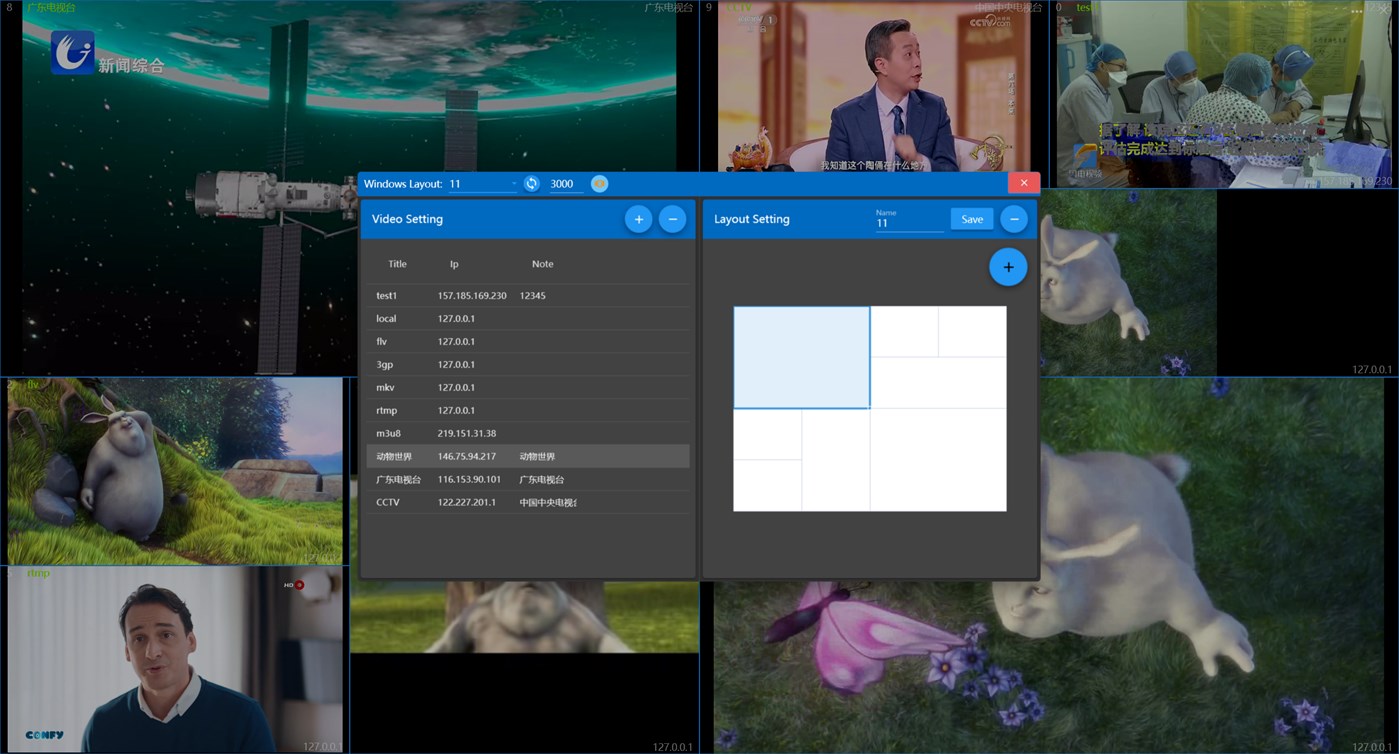Click the IP 116.153.90.101 cell
This screenshot has width=1399, height=754.
tap(469, 480)
